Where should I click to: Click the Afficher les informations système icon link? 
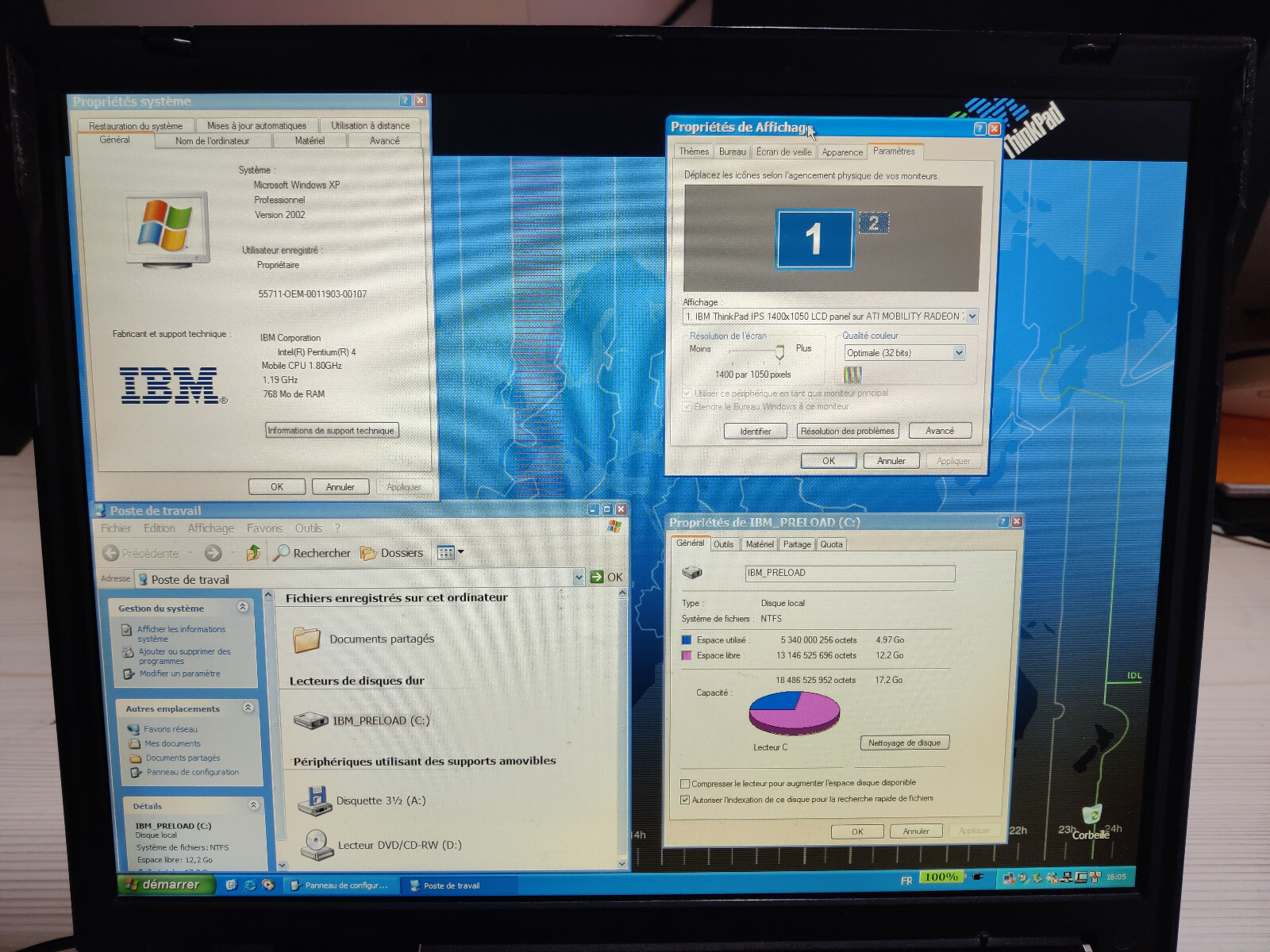(x=126, y=631)
